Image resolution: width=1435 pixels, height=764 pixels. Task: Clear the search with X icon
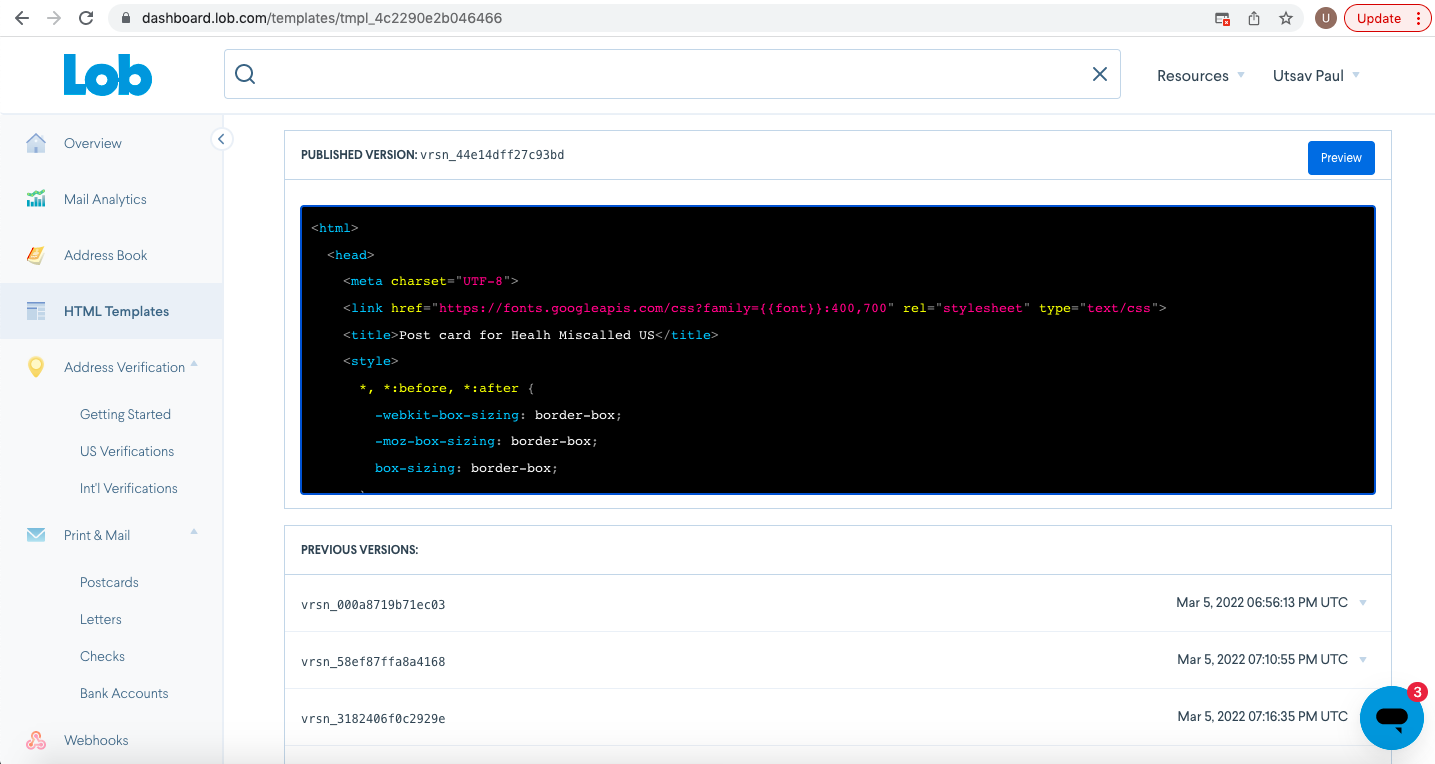coord(1100,74)
